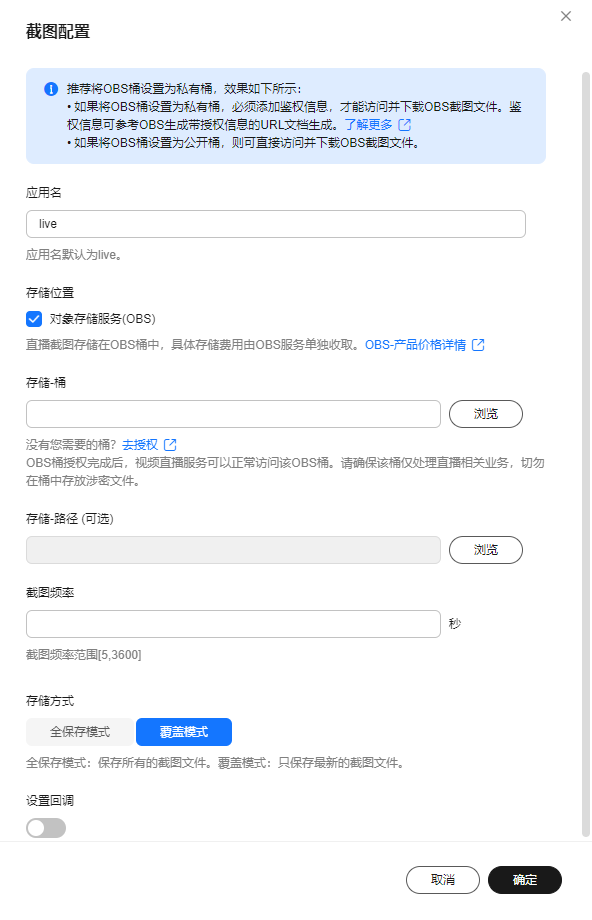Click the 去授权 link

coord(140,445)
